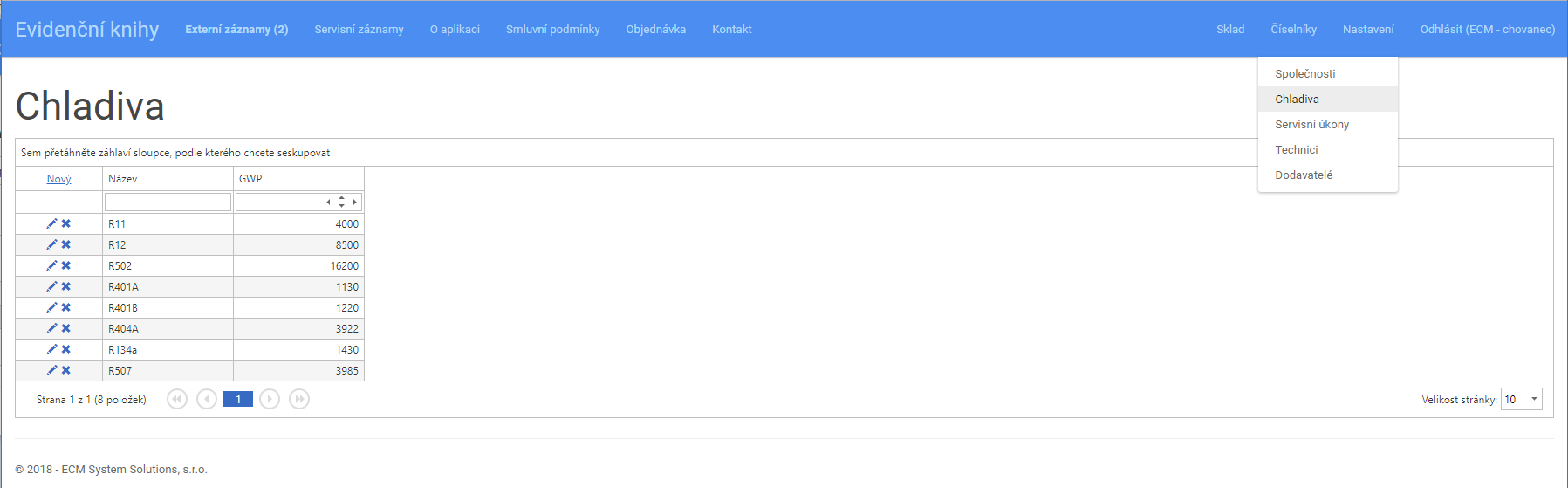Open the Objednávka page
The width and height of the screenshot is (1568, 488).
pyautogui.click(x=656, y=29)
